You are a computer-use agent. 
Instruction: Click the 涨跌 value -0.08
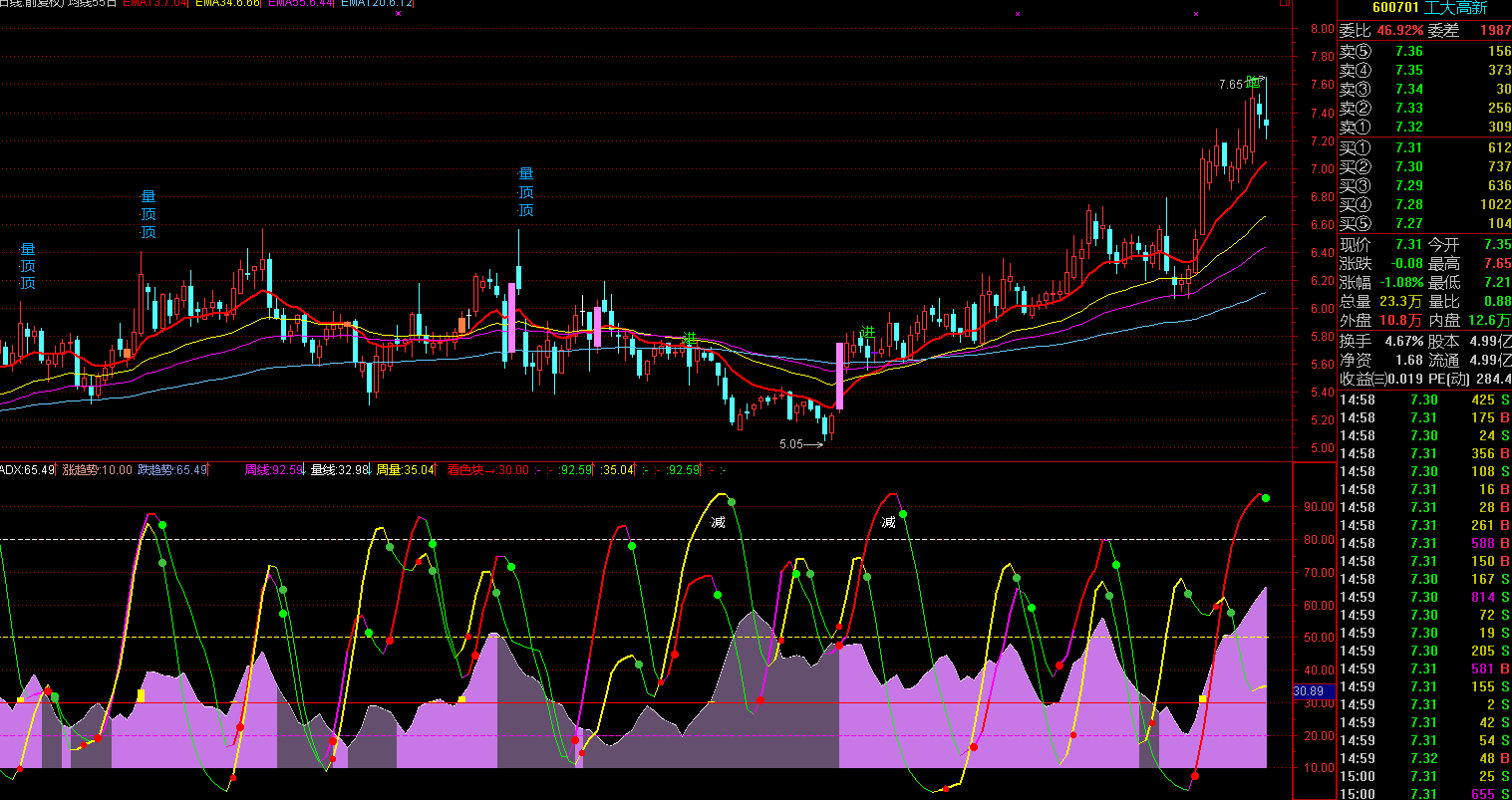pyautogui.click(x=1406, y=264)
